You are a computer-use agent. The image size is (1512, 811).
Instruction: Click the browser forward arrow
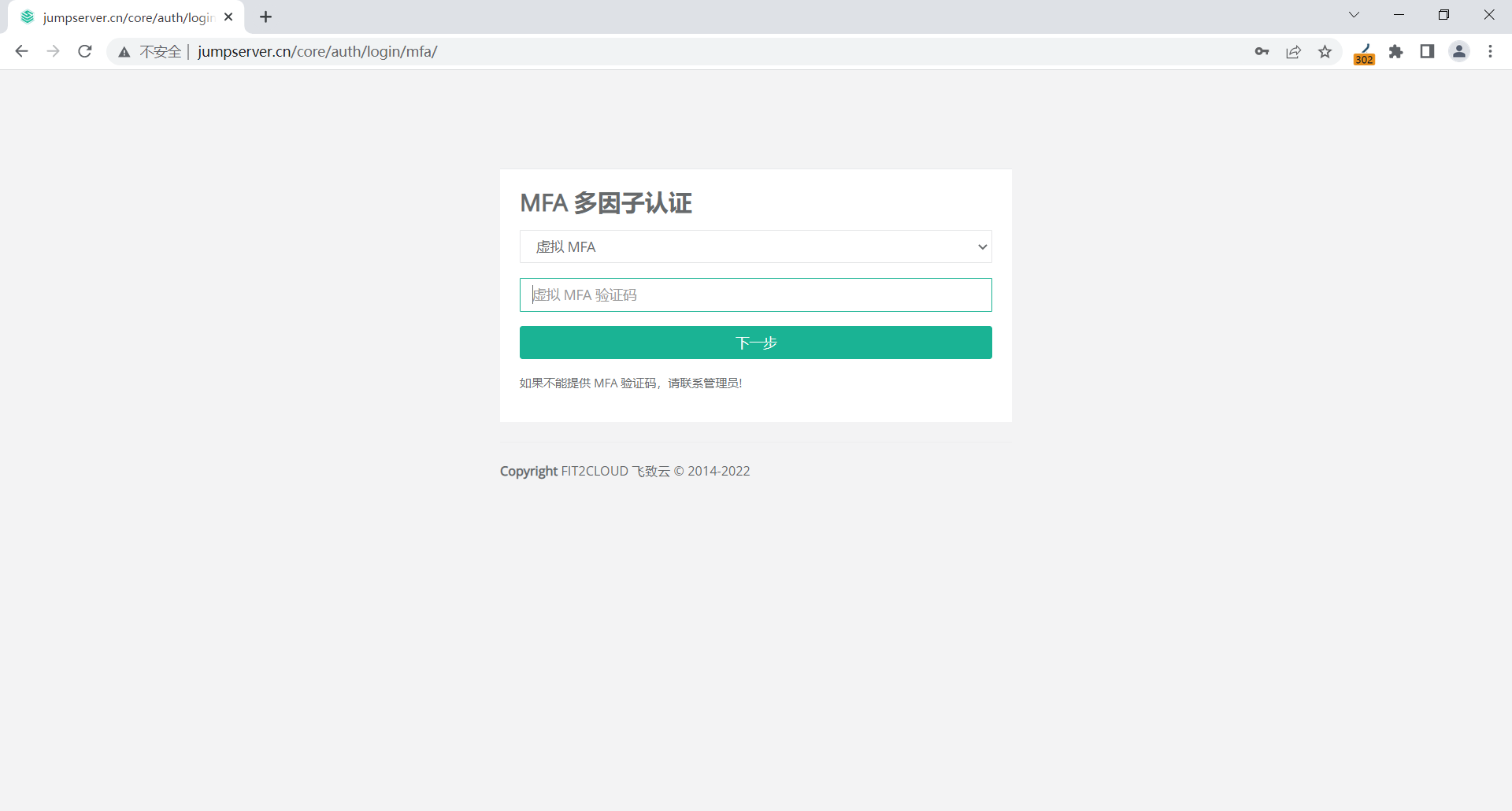click(54, 51)
